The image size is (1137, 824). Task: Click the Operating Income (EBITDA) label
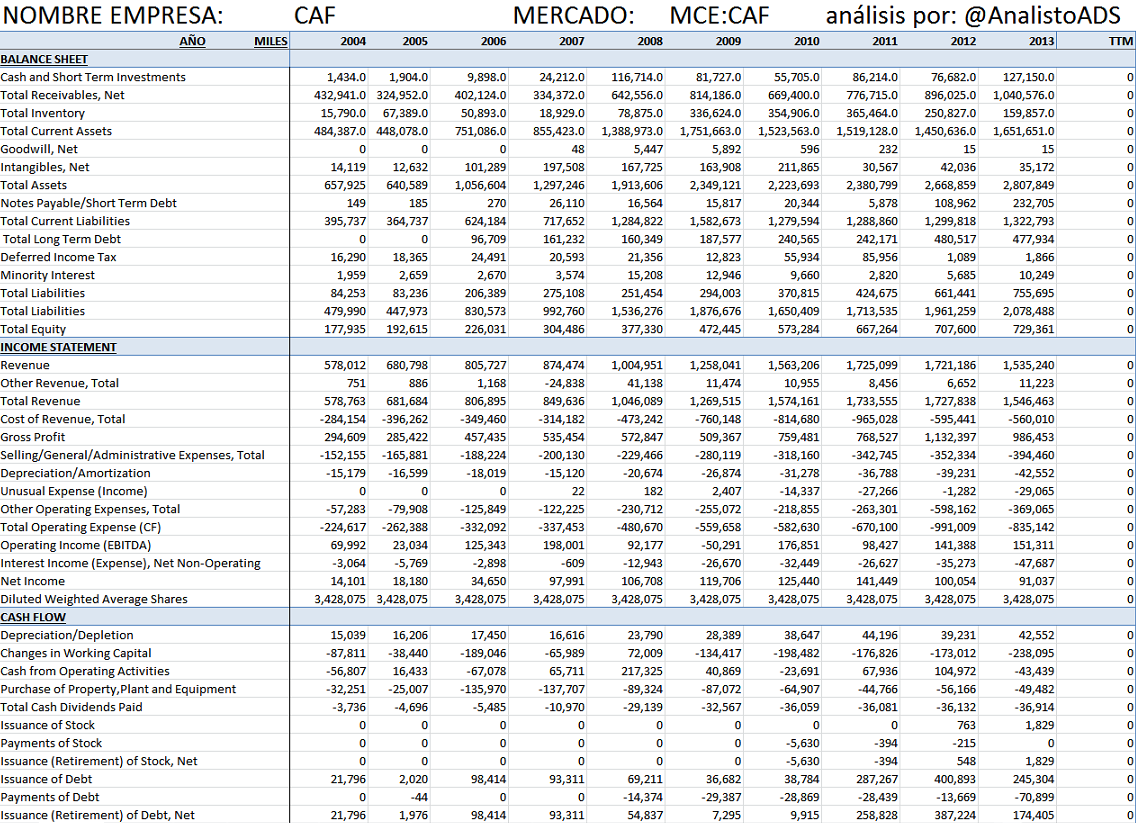click(x=75, y=545)
